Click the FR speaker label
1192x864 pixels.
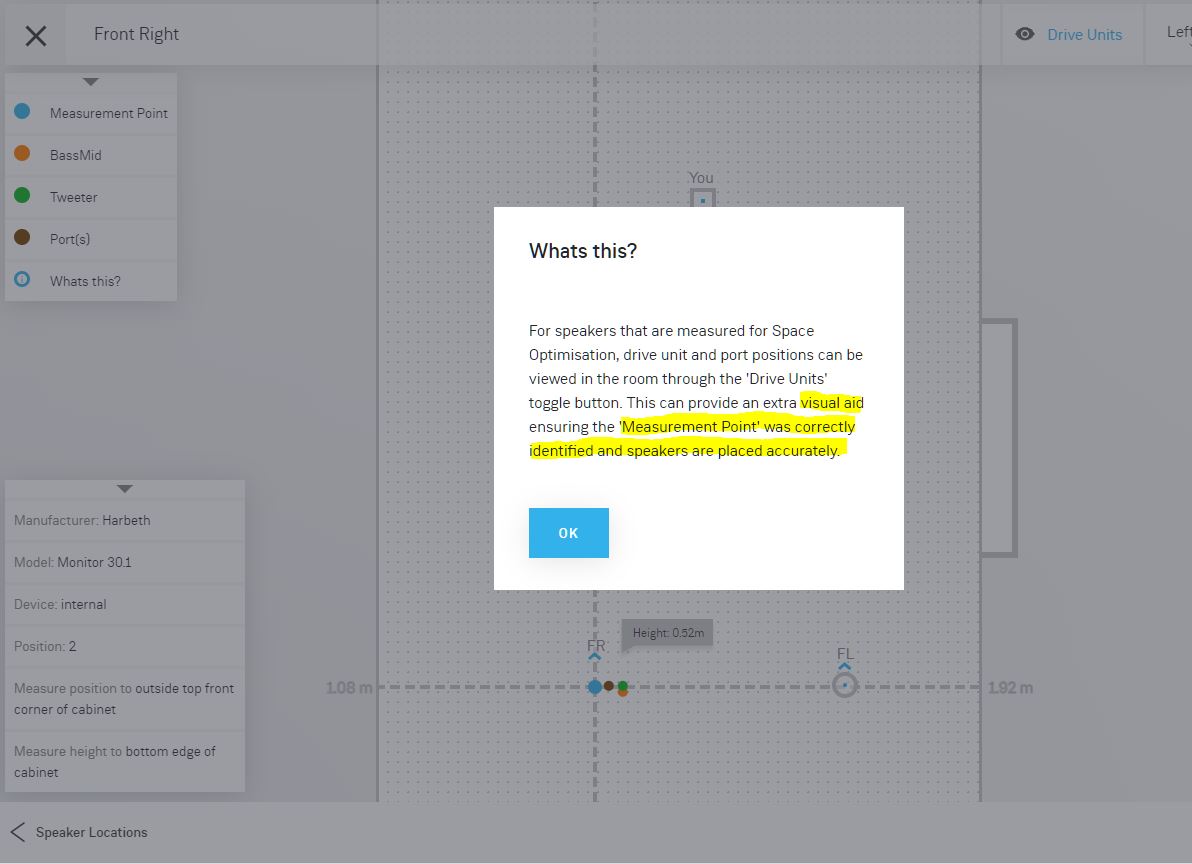(596, 645)
